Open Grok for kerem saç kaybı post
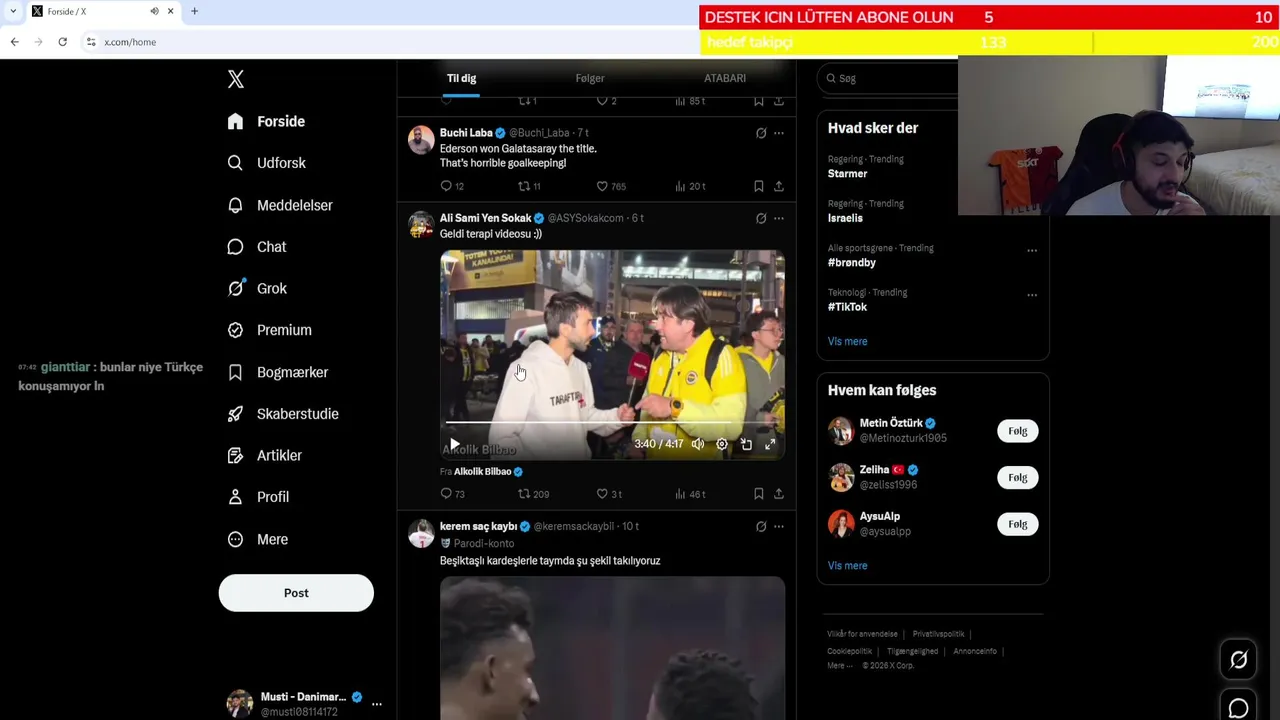This screenshot has height=720, width=1280. pyautogui.click(x=761, y=526)
